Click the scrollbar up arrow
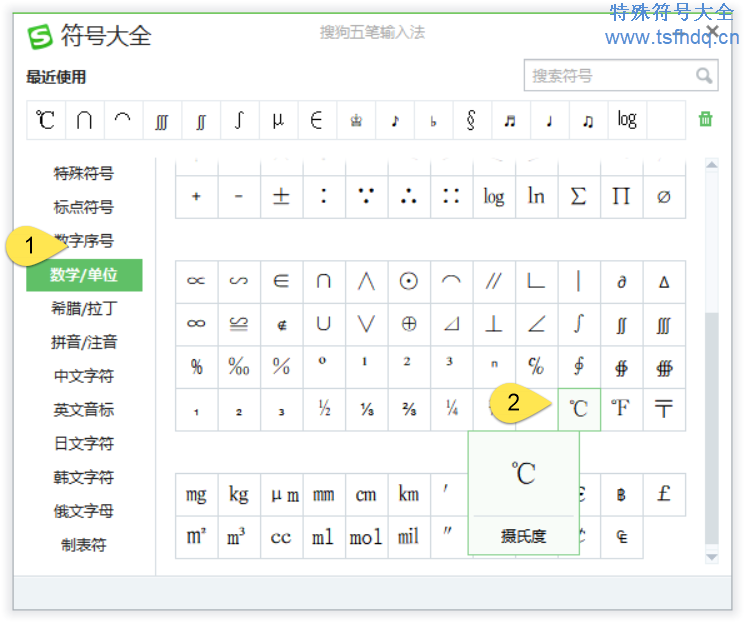 (712, 166)
